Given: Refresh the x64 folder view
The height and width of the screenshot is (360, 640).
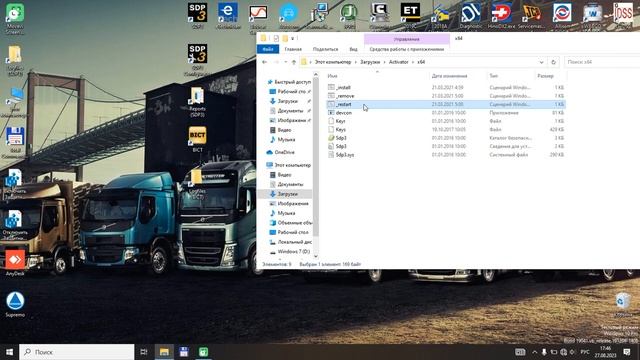Looking at the screenshot, I should click(x=553, y=62).
